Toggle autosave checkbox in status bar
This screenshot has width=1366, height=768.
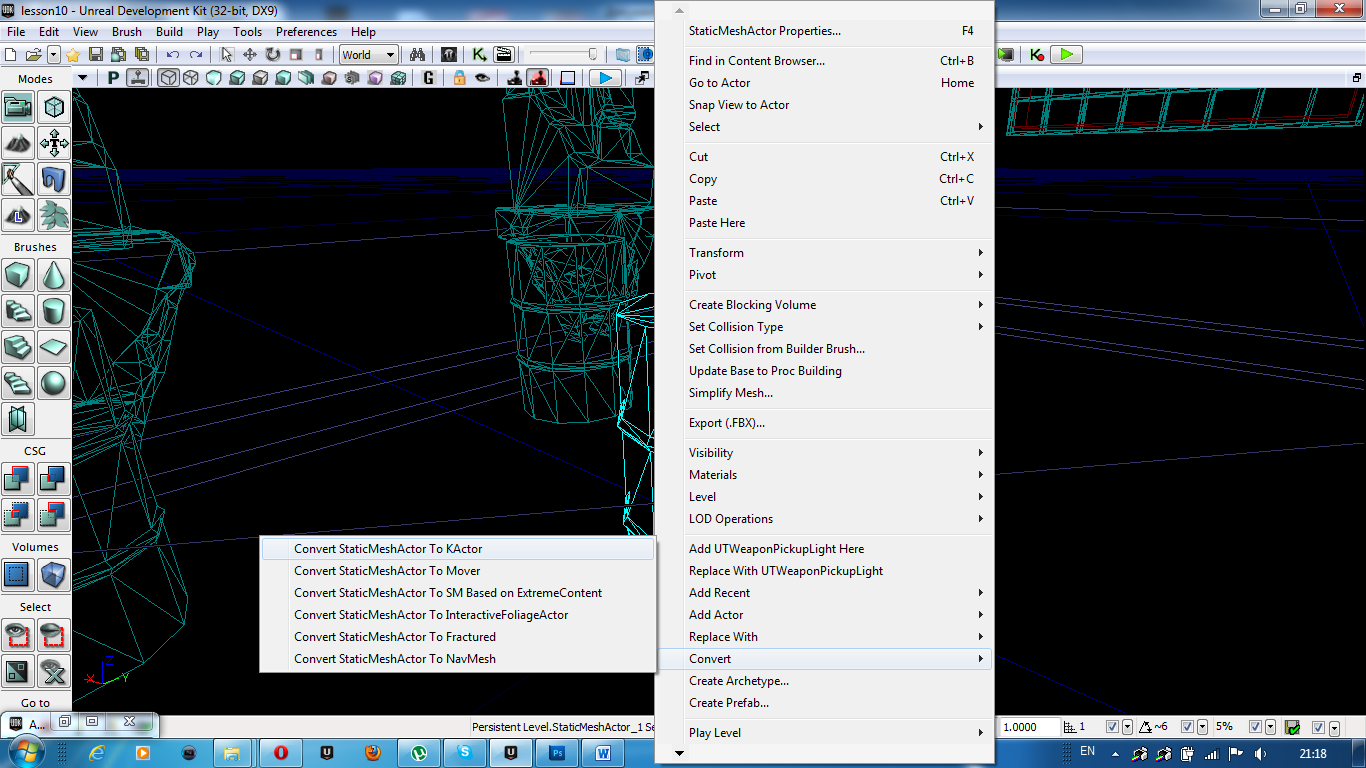point(1318,727)
